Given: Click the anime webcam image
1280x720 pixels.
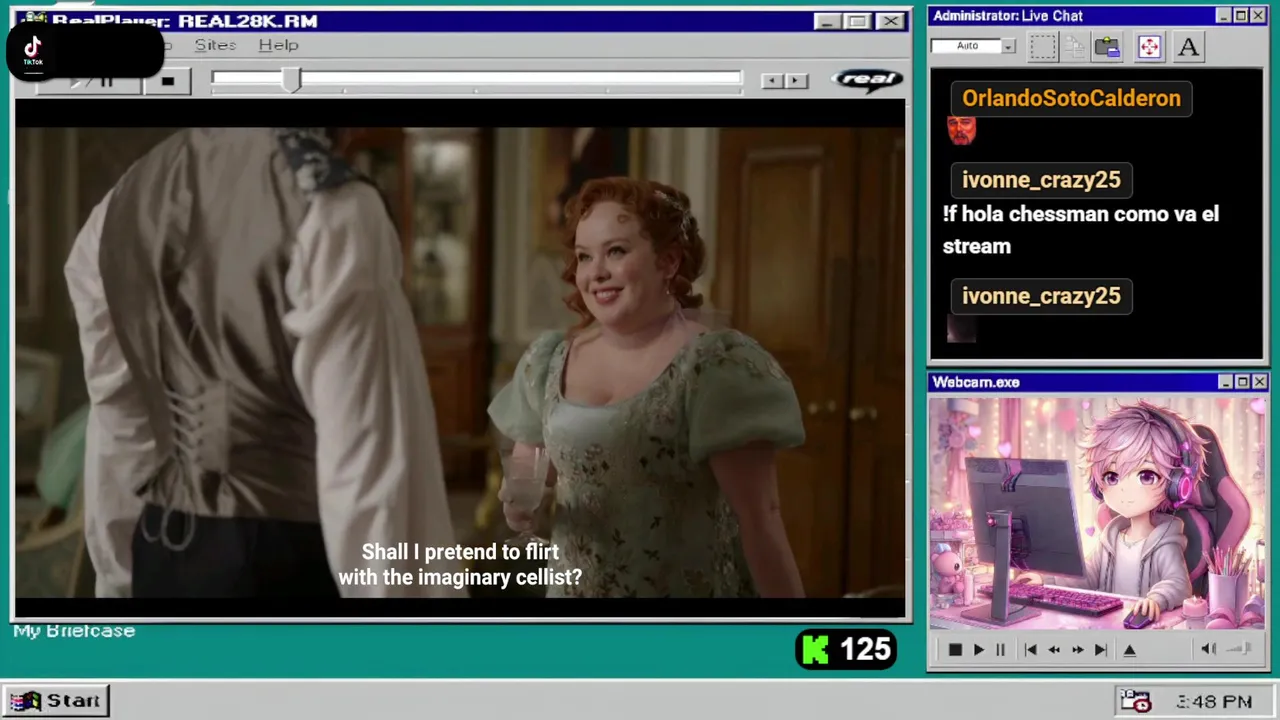Looking at the screenshot, I should (1097, 514).
